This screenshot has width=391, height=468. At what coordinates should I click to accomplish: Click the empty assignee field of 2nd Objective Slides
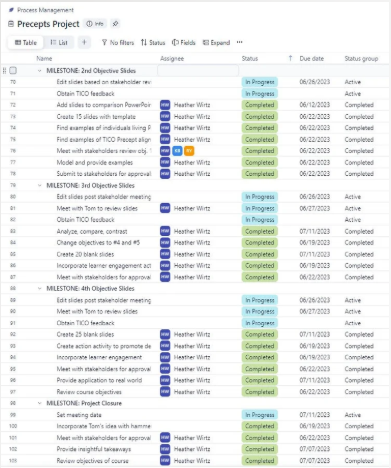198,71
